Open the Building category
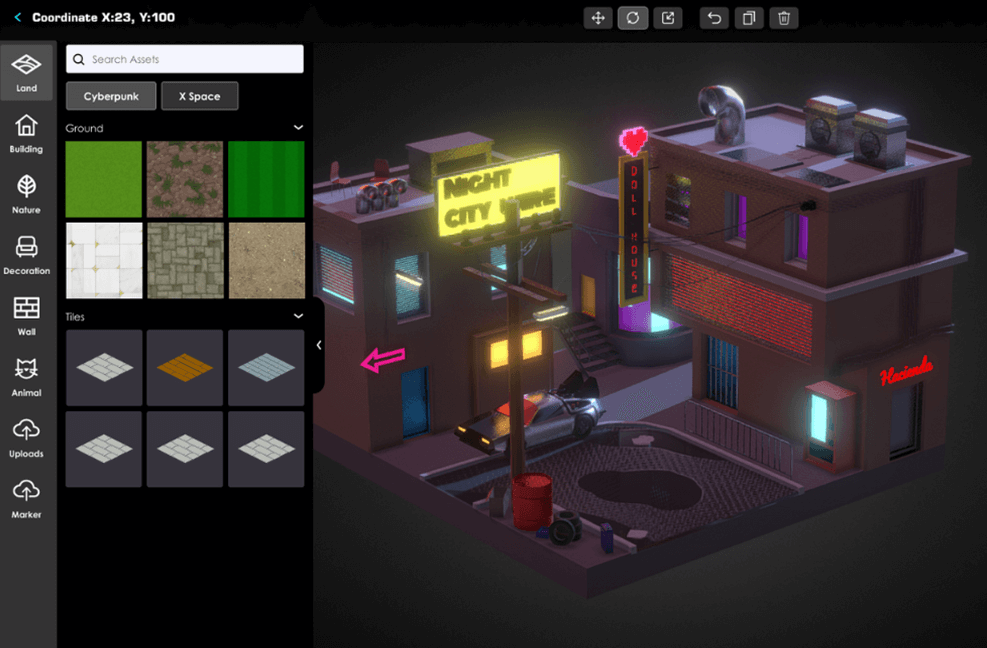This screenshot has width=987, height=648. (27, 133)
